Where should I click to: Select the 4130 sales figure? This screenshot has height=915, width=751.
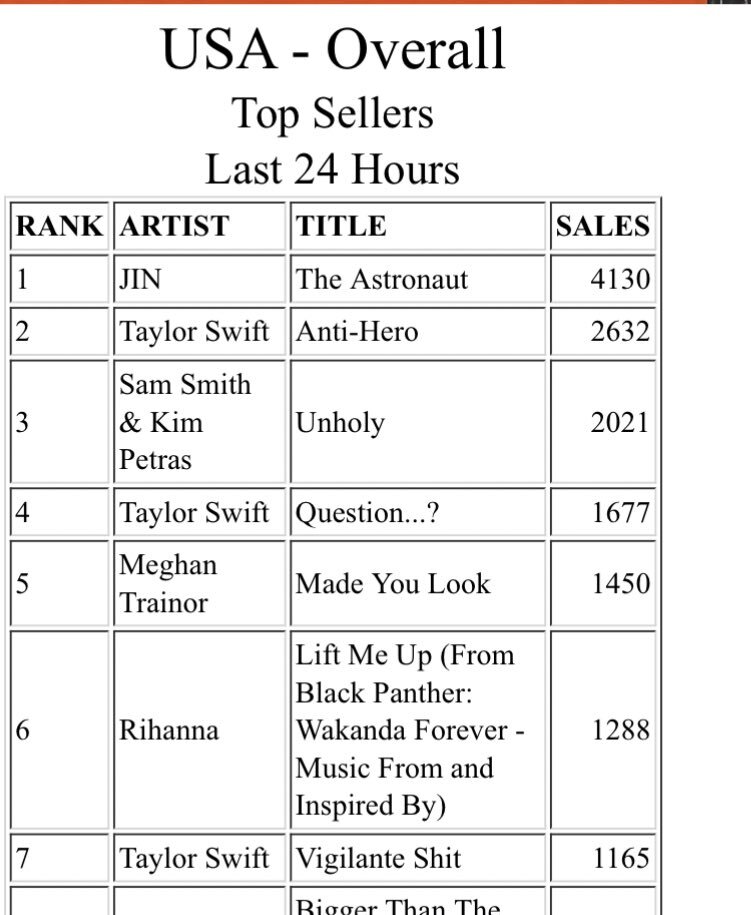(x=620, y=279)
